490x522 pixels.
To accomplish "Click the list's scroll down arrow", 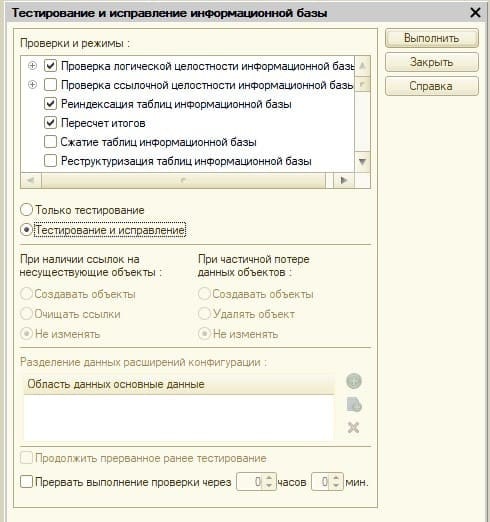I will click(362, 162).
